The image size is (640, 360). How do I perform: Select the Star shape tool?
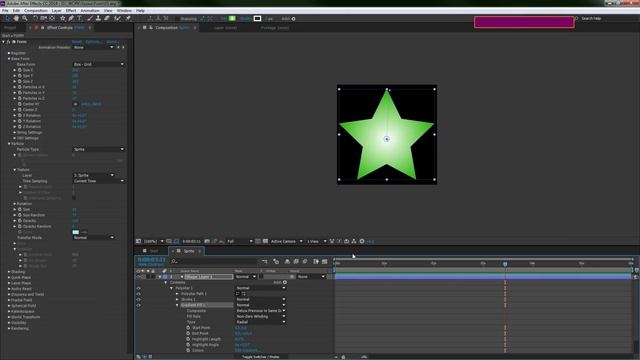coord(62,18)
